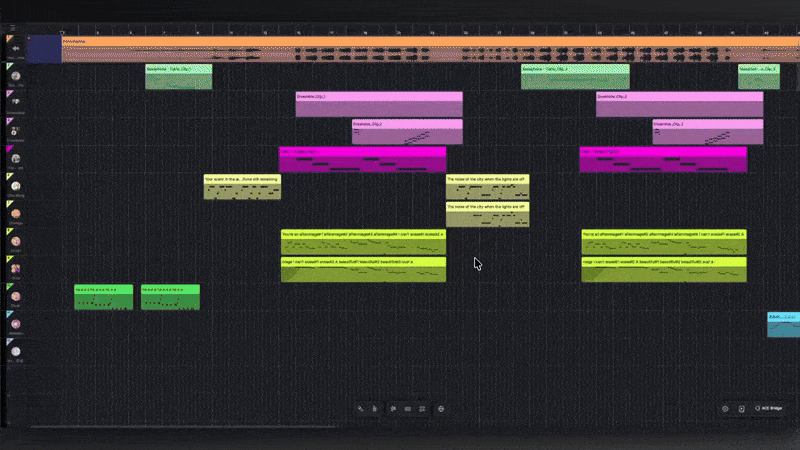Click the sliders icon in bottom toolbar
Image resolution: width=800 pixels, height=450 pixels.
[x=423, y=408]
